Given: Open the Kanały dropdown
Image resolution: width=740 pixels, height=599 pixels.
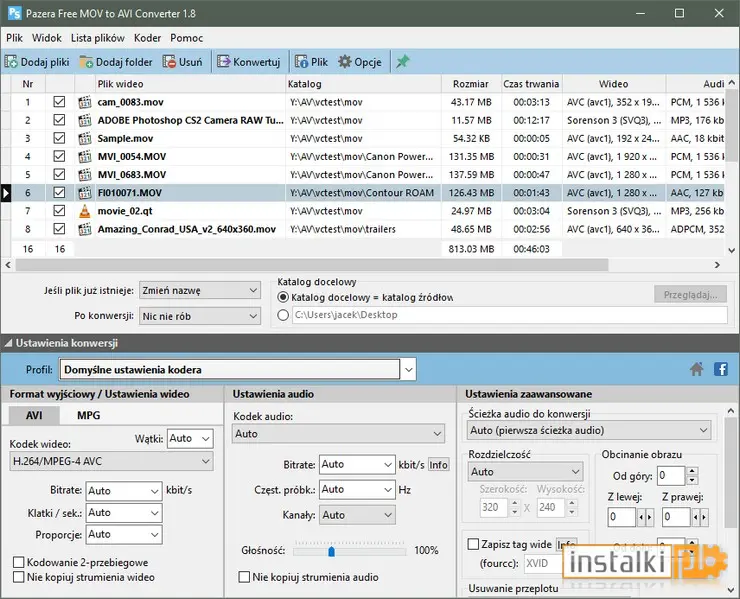Looking at the screenshot, I should point(357,515).
